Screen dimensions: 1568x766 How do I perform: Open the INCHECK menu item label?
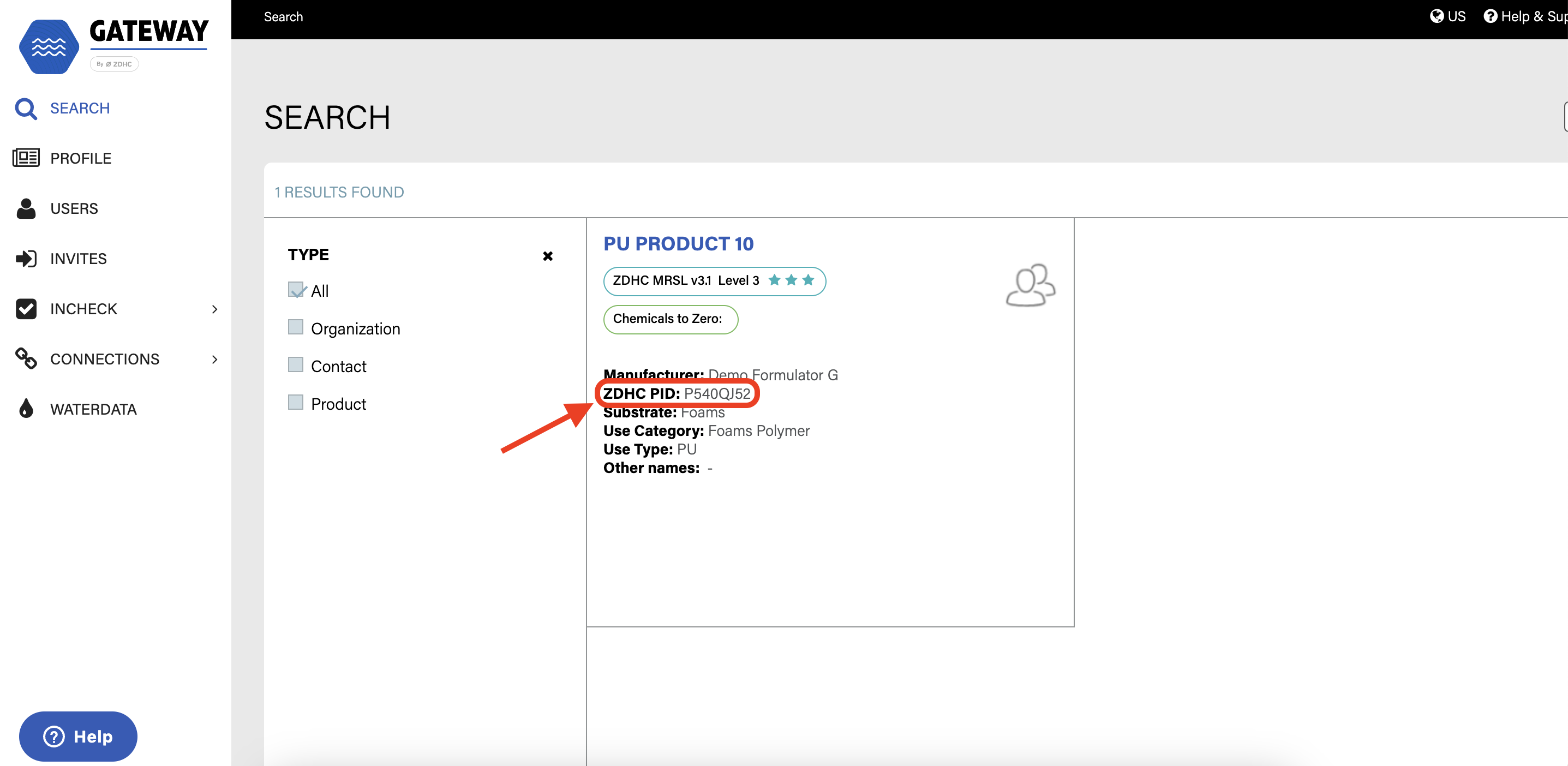[83, 309]
